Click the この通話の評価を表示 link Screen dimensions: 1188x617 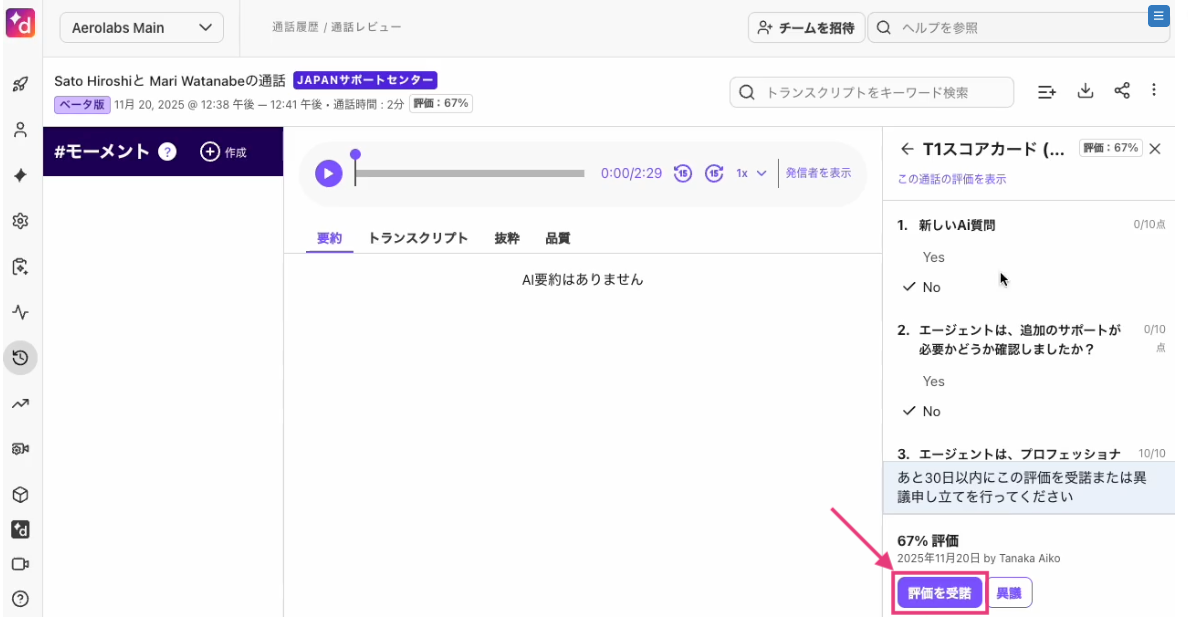pyautogui.click(x=952, y=180)
